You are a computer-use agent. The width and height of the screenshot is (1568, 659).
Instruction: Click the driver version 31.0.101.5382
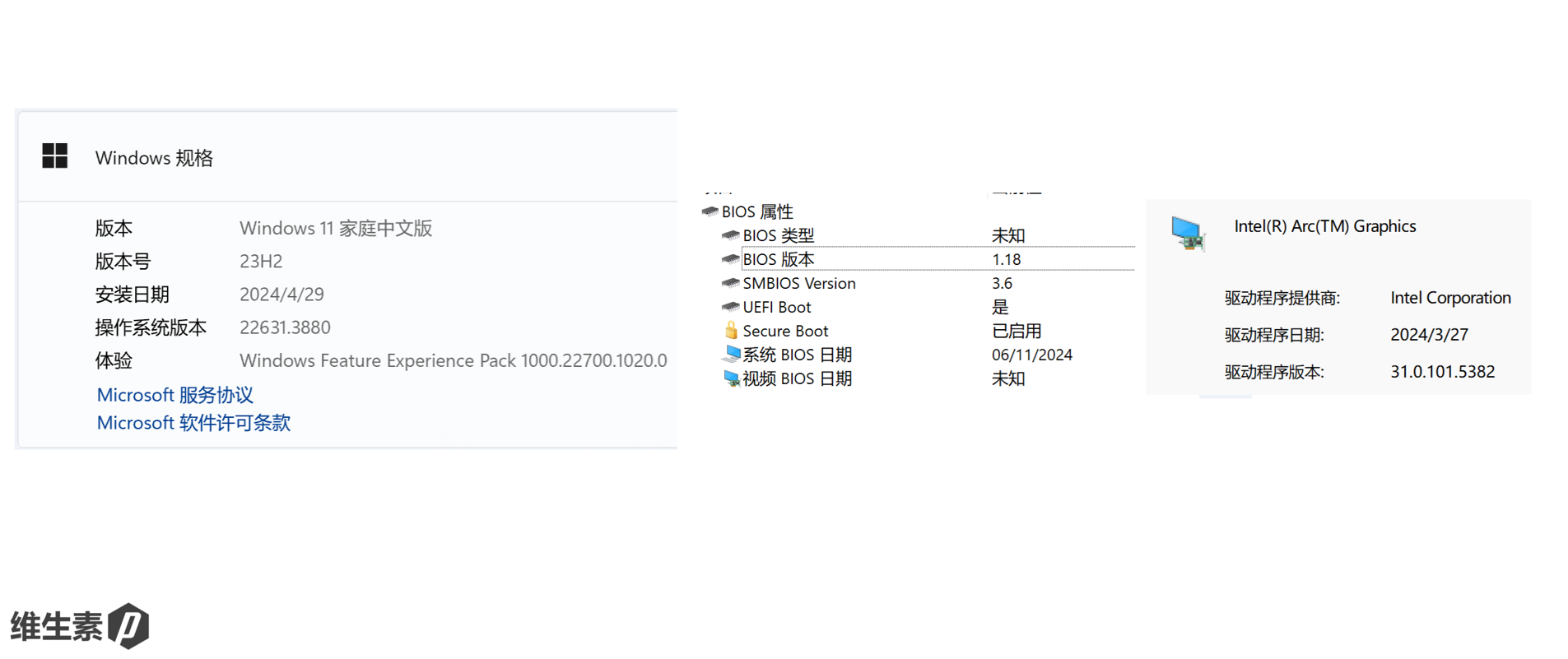tap(1442, 372)
